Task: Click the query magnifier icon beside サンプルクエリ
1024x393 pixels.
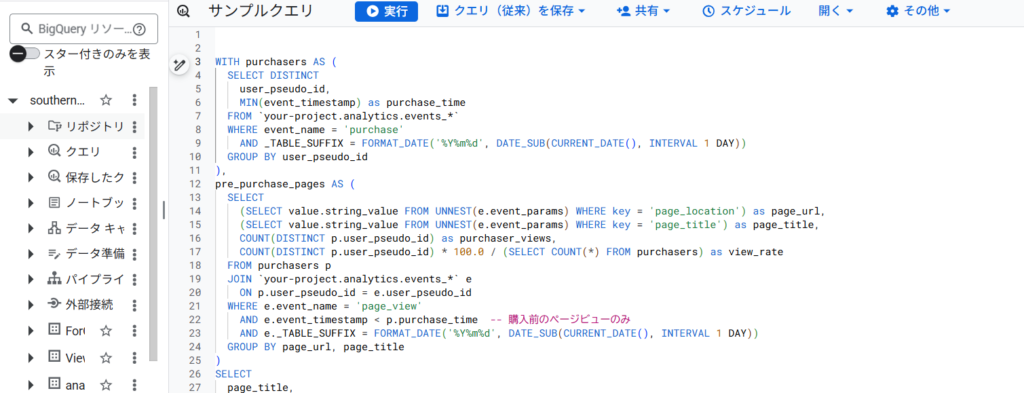Action: coord(183,11)
